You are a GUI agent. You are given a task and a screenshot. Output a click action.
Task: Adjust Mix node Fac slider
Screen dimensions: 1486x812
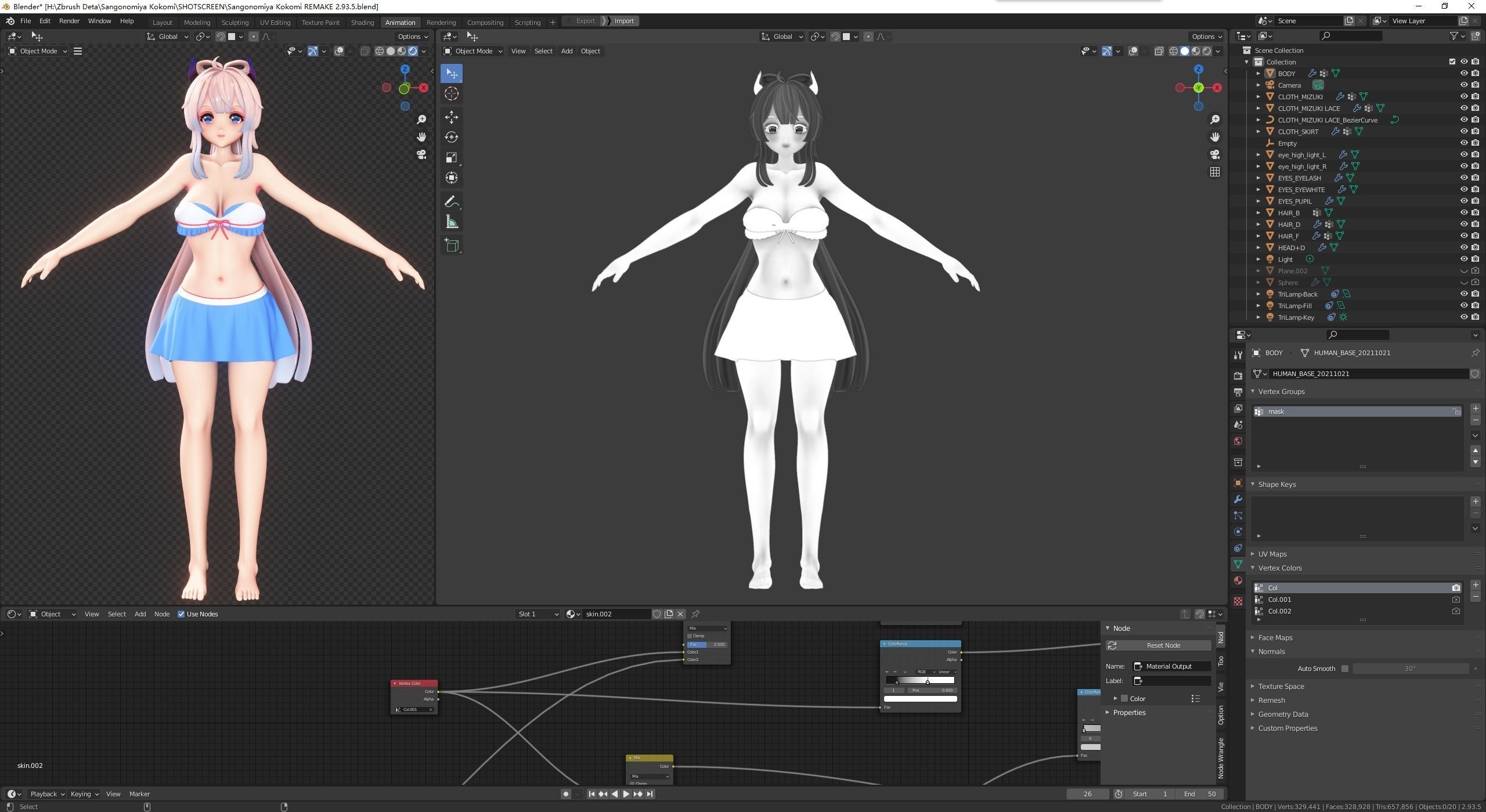pyautogui.click(x=707, y=644)
